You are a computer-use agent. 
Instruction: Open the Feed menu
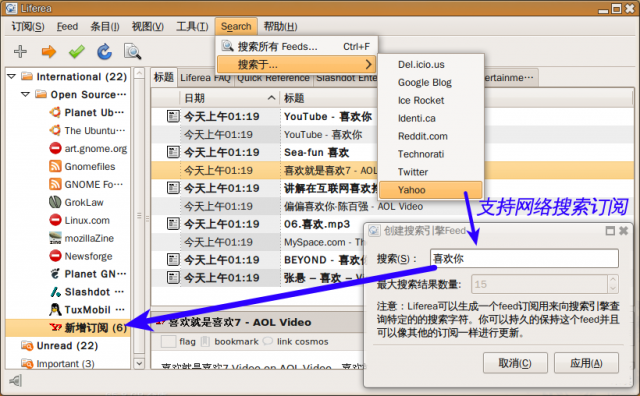[x=67, y=27]
